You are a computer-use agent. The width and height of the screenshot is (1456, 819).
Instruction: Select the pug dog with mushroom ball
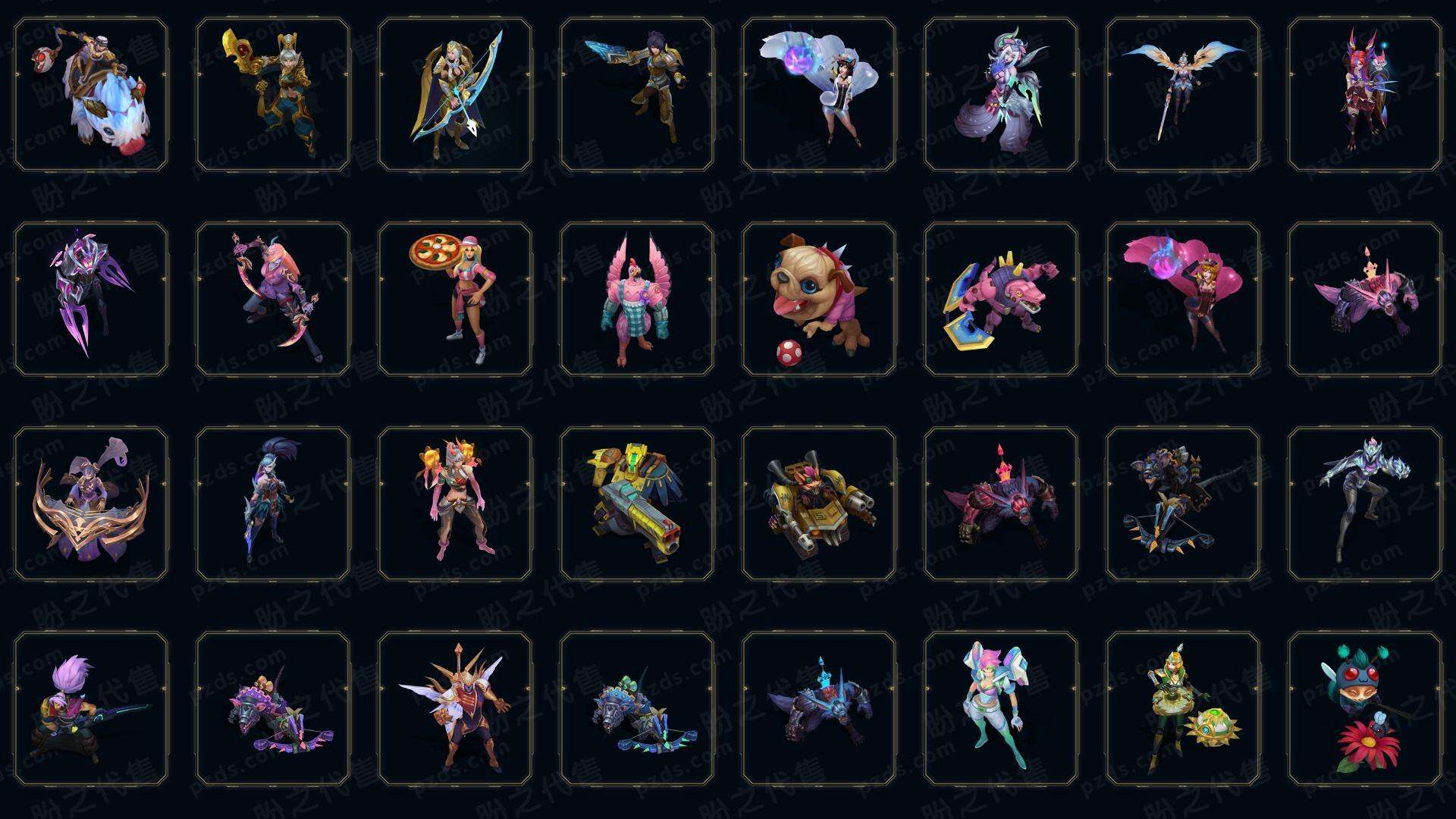tap(819, 299)
